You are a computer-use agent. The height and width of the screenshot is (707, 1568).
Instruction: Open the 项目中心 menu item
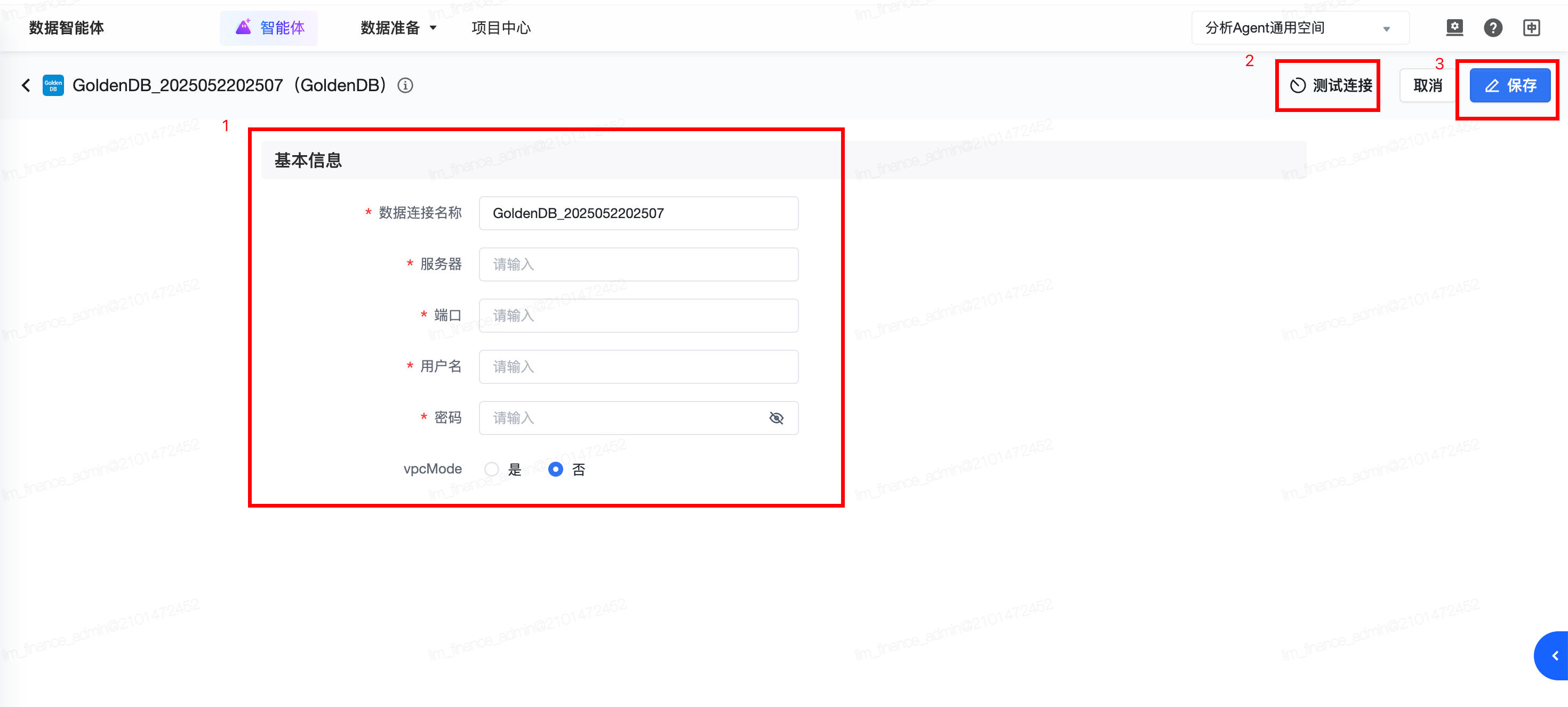(x=500, y=28)
